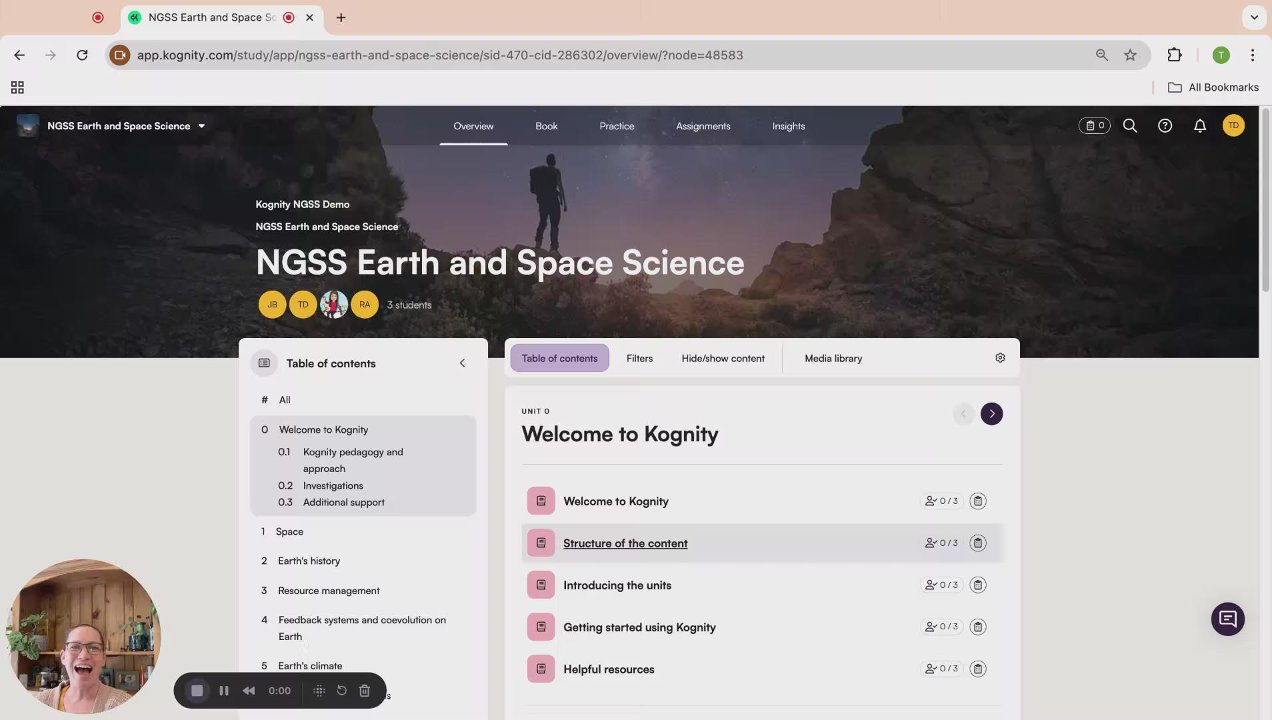Open the Structure of the content link
The width and height of the screenshot is (1272, 720).
pos(625,543)
